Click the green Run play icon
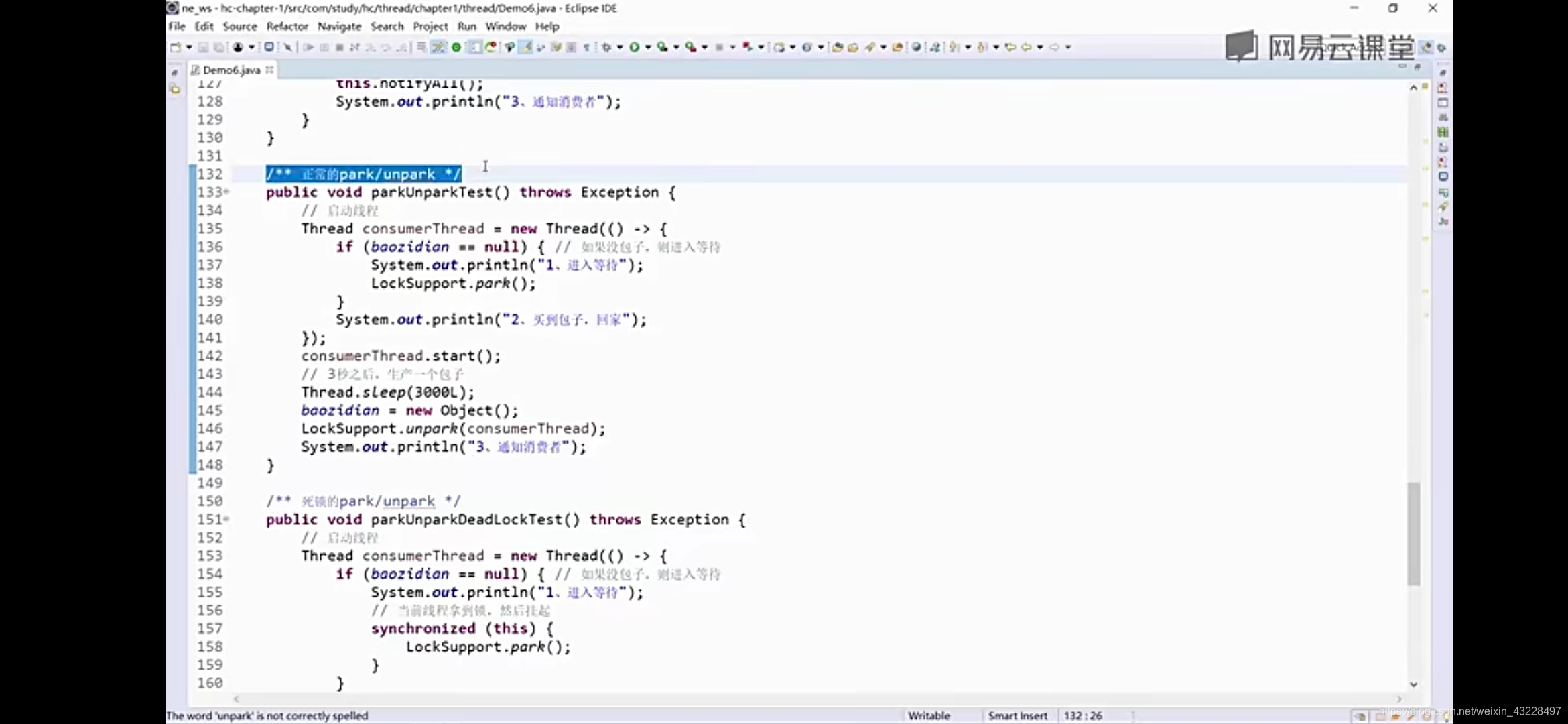 (634, 47)
